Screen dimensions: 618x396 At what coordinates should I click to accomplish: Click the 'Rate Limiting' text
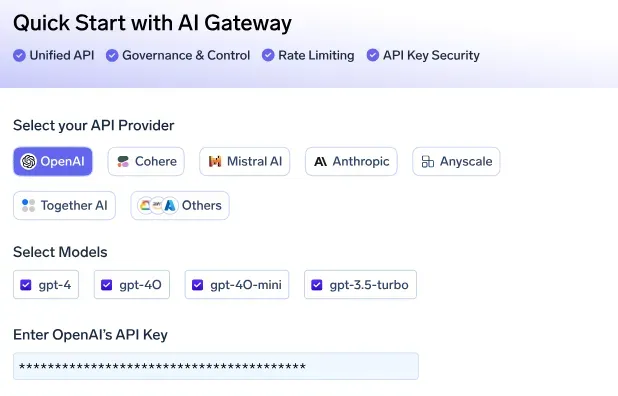point(316,56)
